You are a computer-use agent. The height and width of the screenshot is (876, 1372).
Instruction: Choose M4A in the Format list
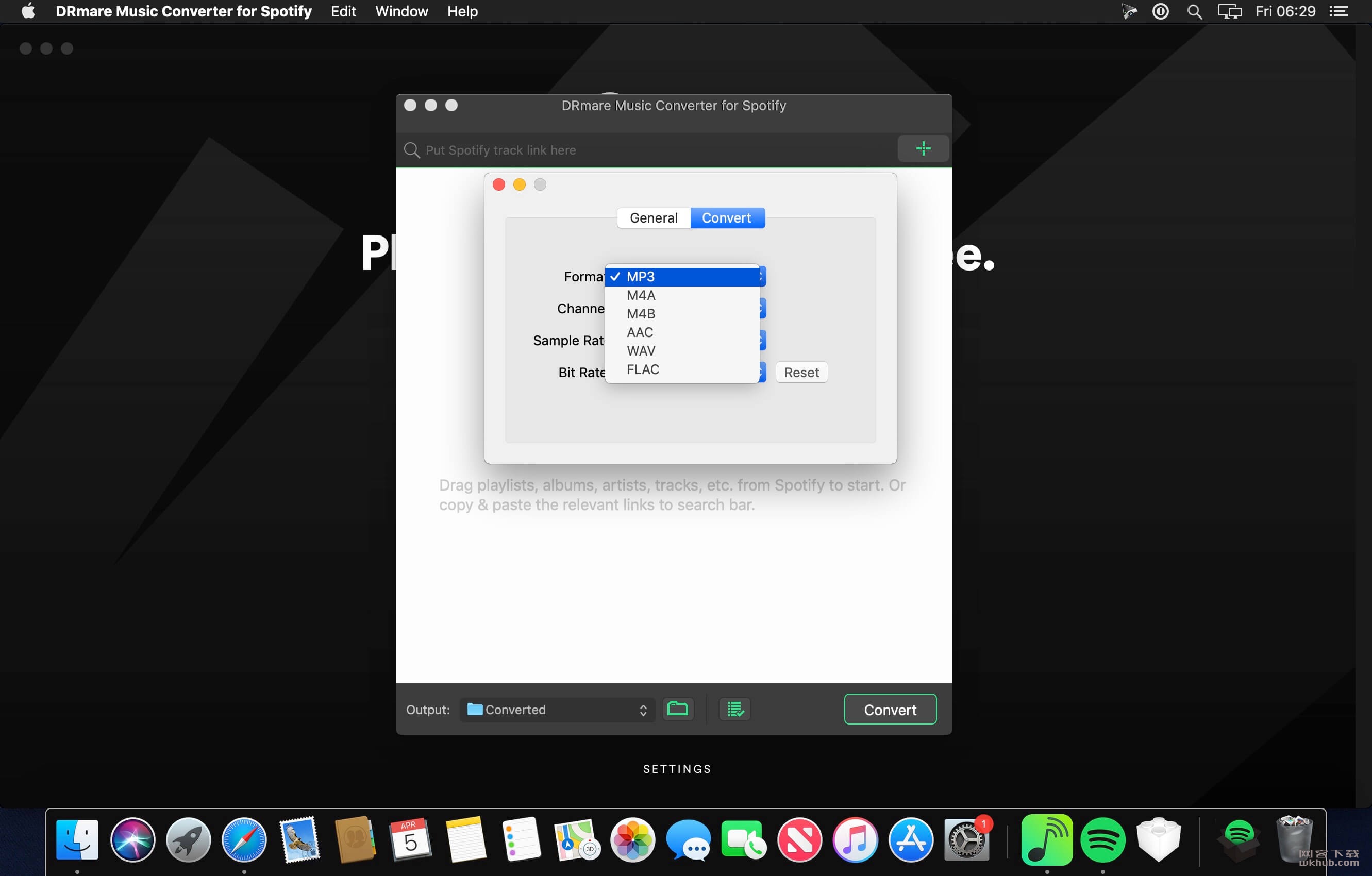click(682, 296)
